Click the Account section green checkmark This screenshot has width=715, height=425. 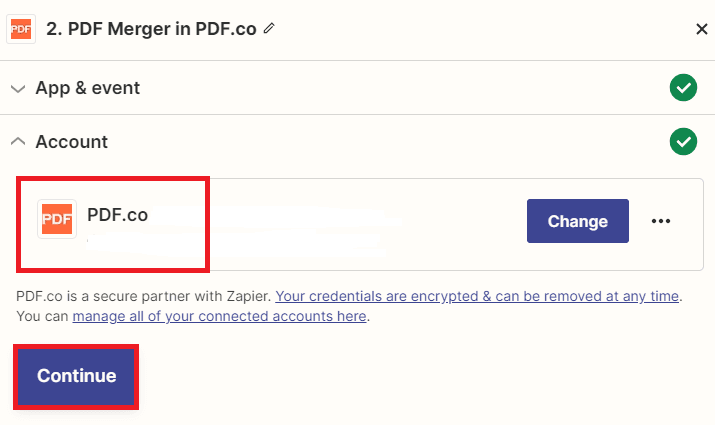(x=683, y=142)
